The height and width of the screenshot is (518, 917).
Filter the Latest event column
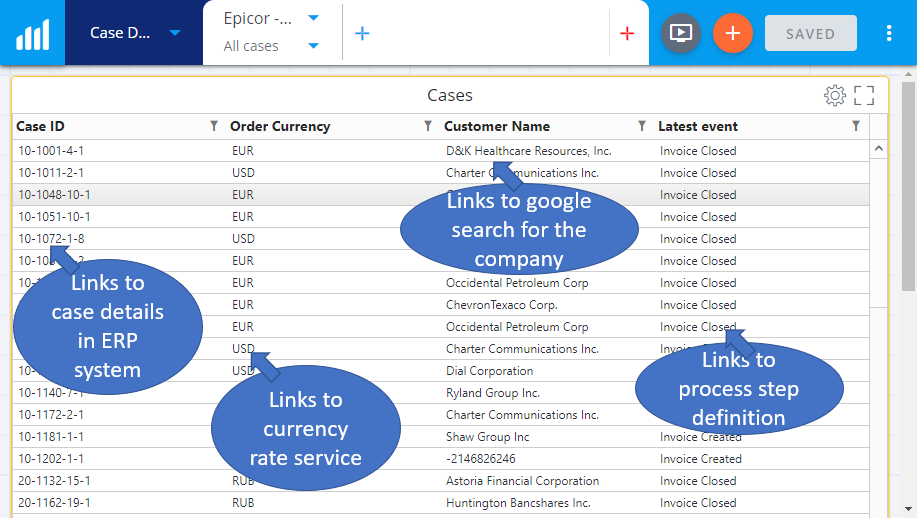(x=856, y=126)
